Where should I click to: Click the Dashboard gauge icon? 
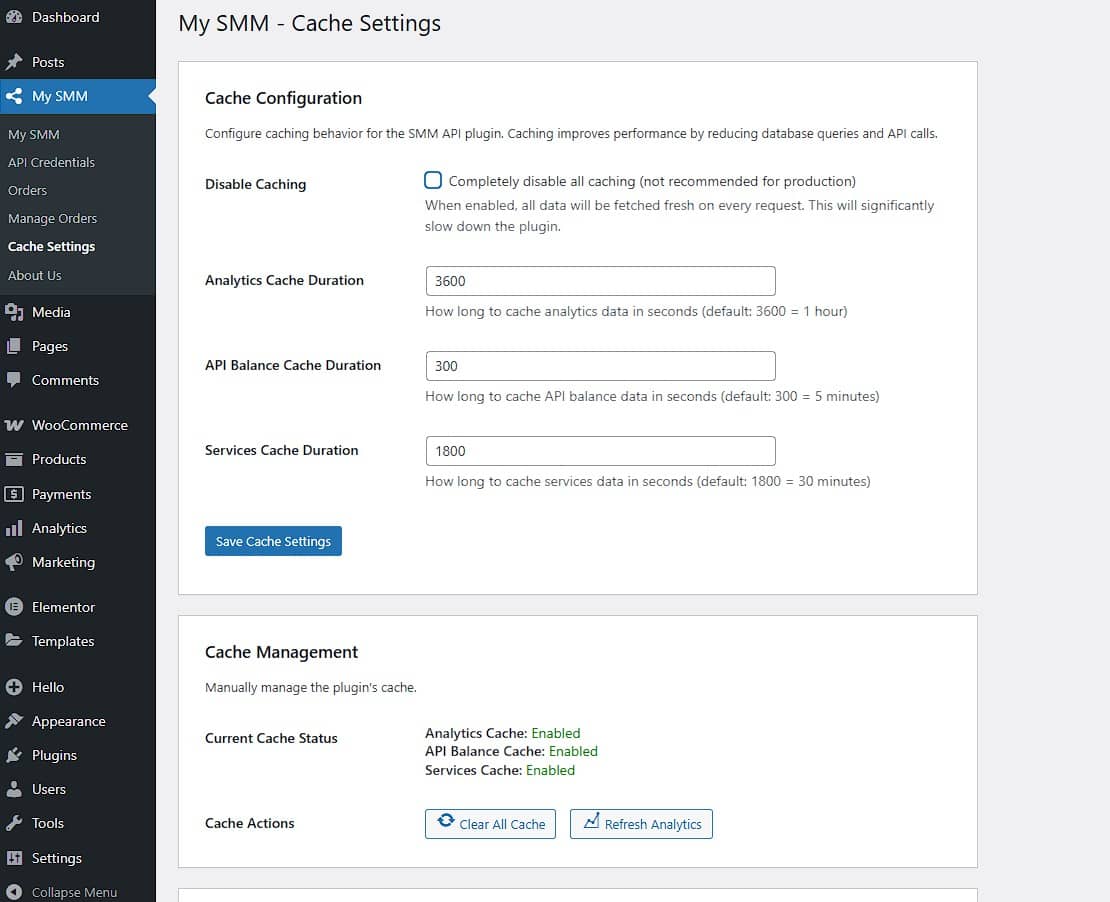click(14, 17)
